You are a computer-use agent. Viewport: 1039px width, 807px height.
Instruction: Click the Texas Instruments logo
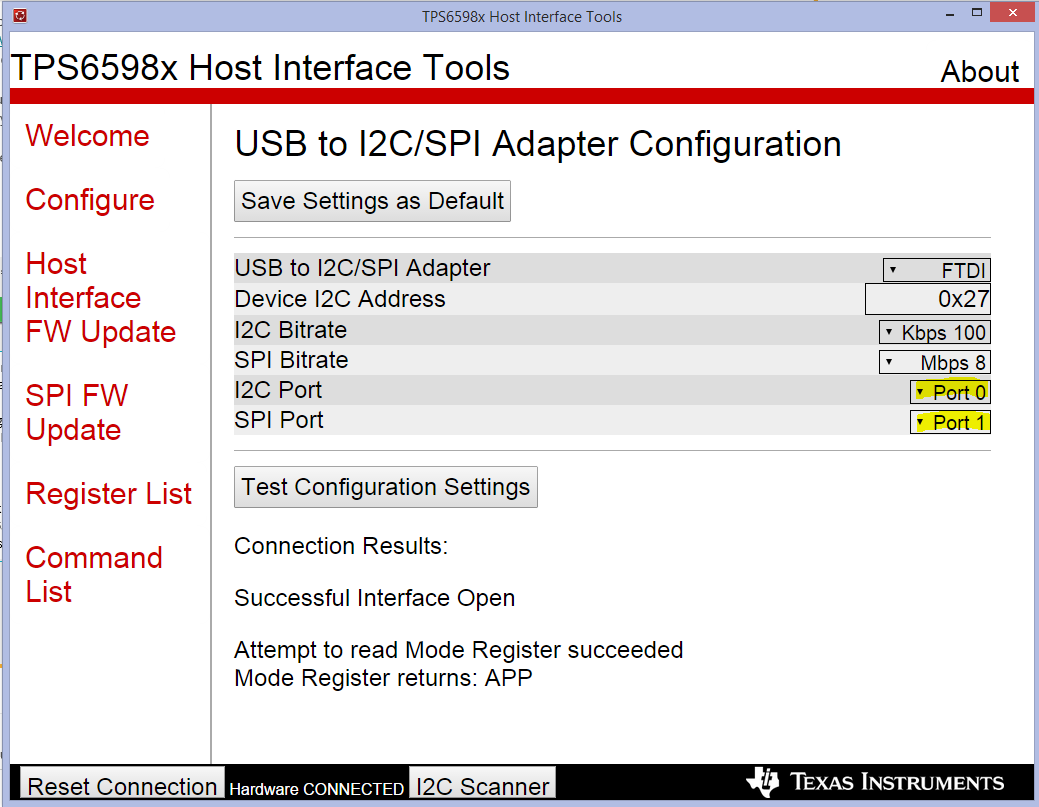tap(875, 782)
